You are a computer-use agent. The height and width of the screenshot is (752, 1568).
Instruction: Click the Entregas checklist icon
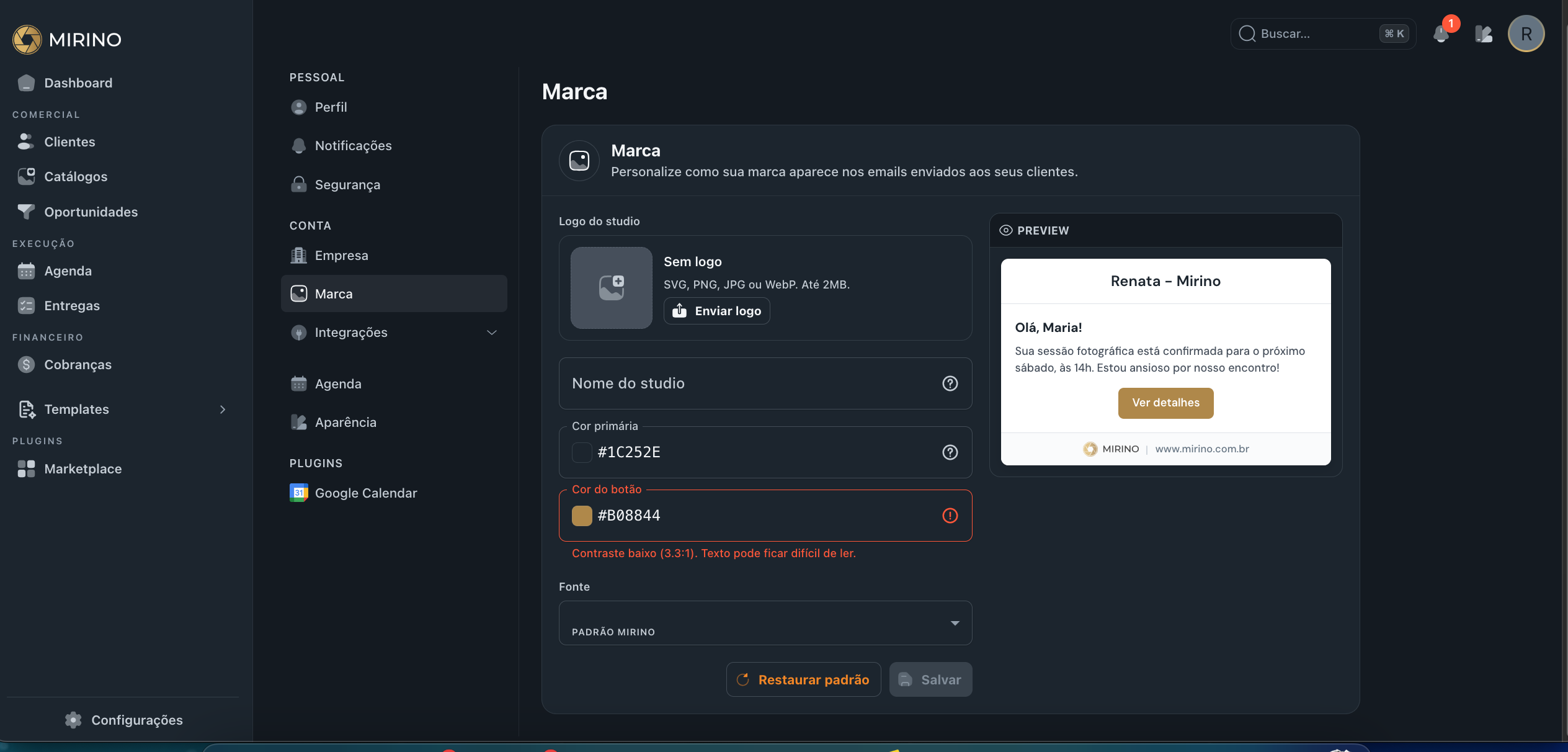click(26, 306)
